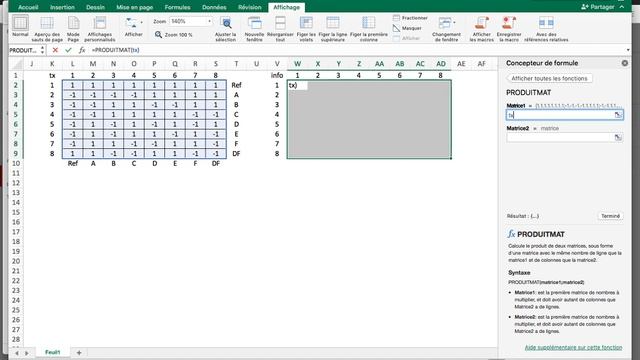Click Fractionner the window
Viewport: 640px width, 360px height.
[x=410, y=18]
